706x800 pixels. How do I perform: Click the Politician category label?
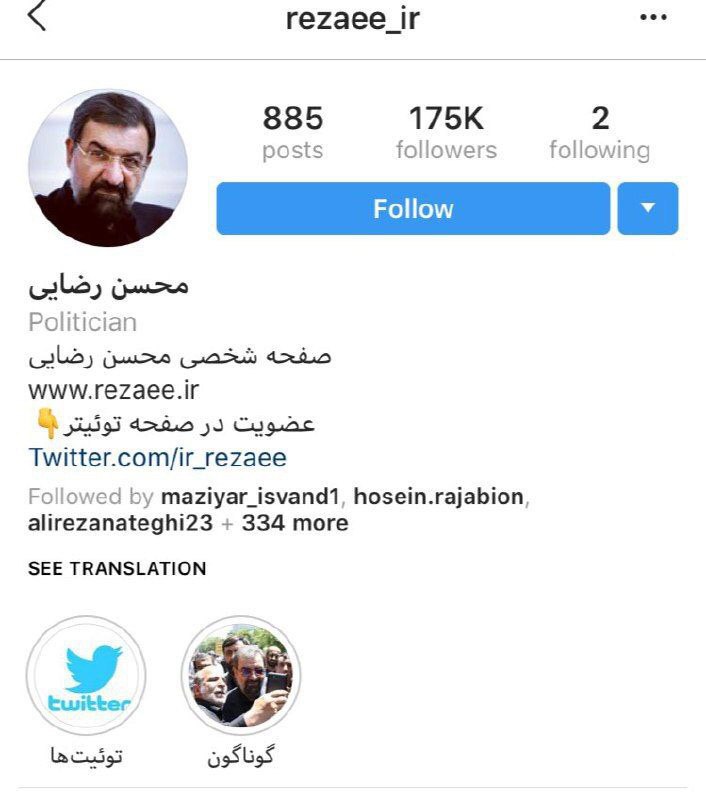pos(83,322)
